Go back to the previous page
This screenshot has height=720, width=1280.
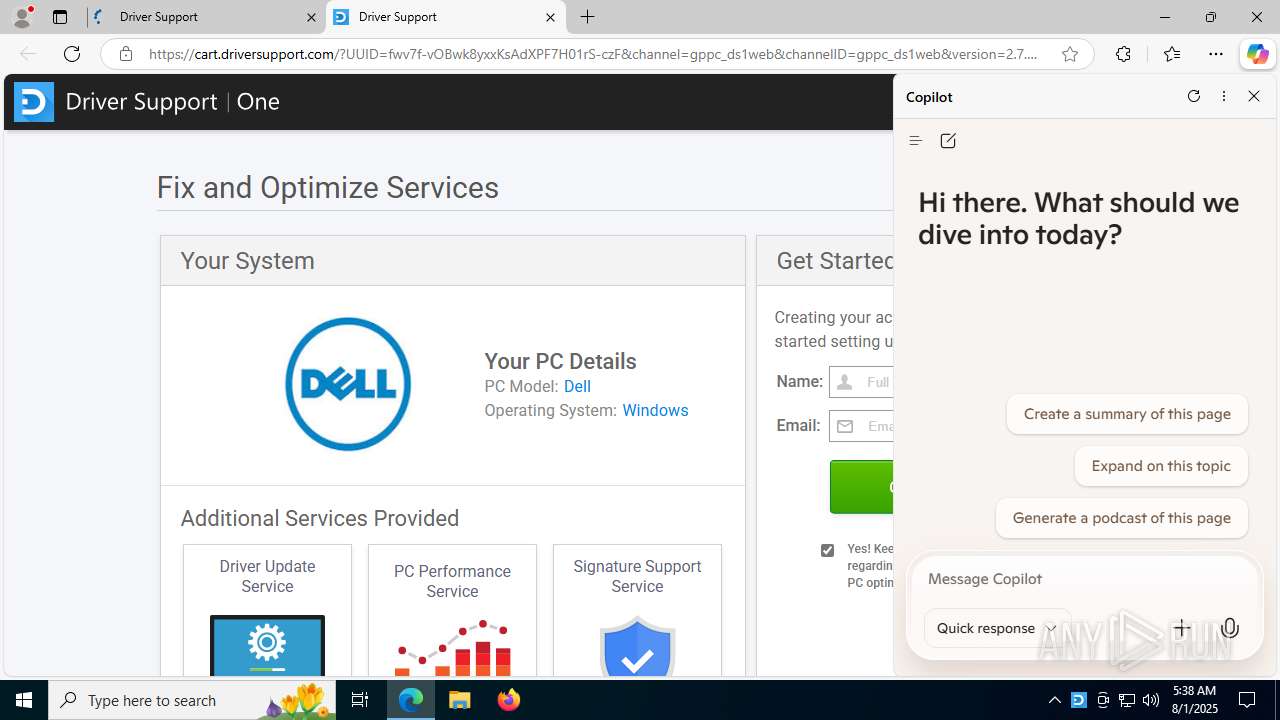28,54
